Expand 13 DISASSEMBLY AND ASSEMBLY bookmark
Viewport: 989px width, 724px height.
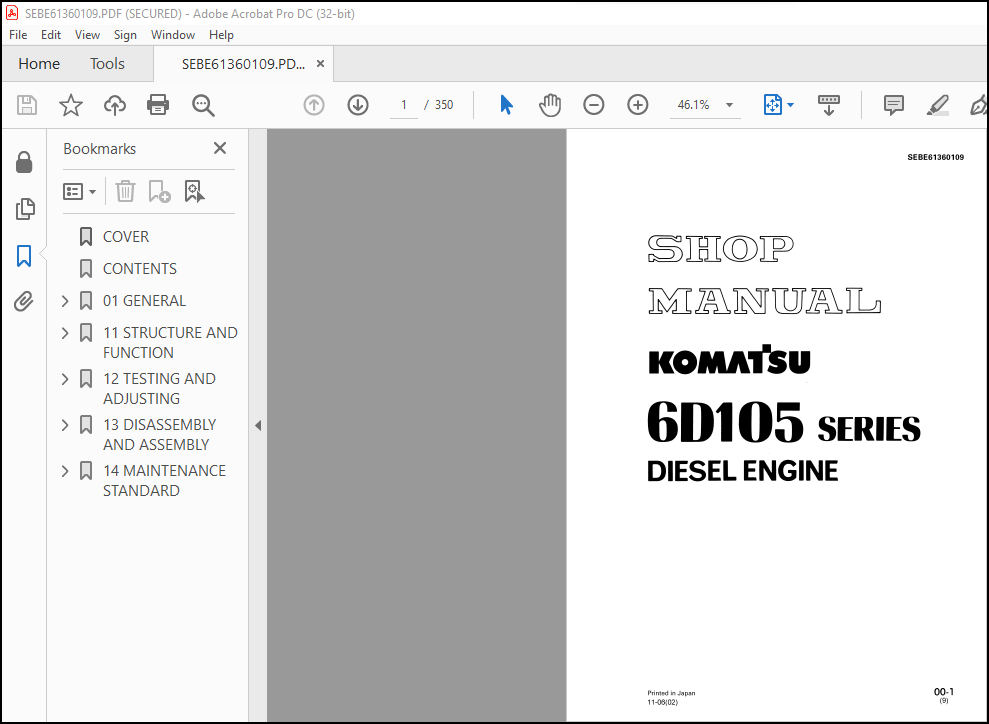click(65, 424)
